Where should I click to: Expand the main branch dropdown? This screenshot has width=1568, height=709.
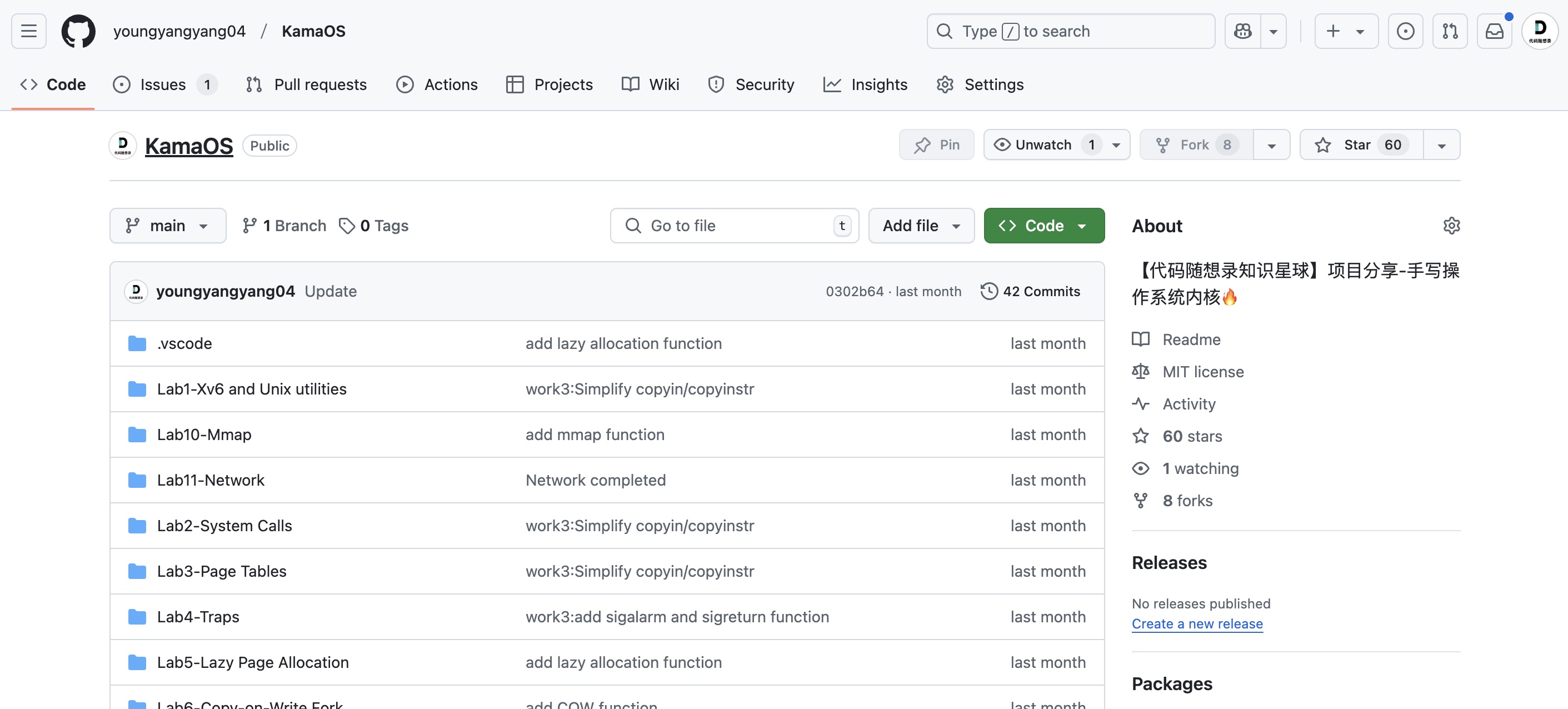167,226
